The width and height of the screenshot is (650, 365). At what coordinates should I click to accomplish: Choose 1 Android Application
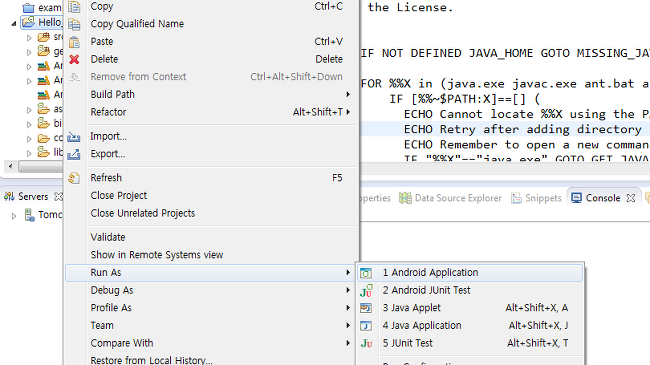coord(471,273)
